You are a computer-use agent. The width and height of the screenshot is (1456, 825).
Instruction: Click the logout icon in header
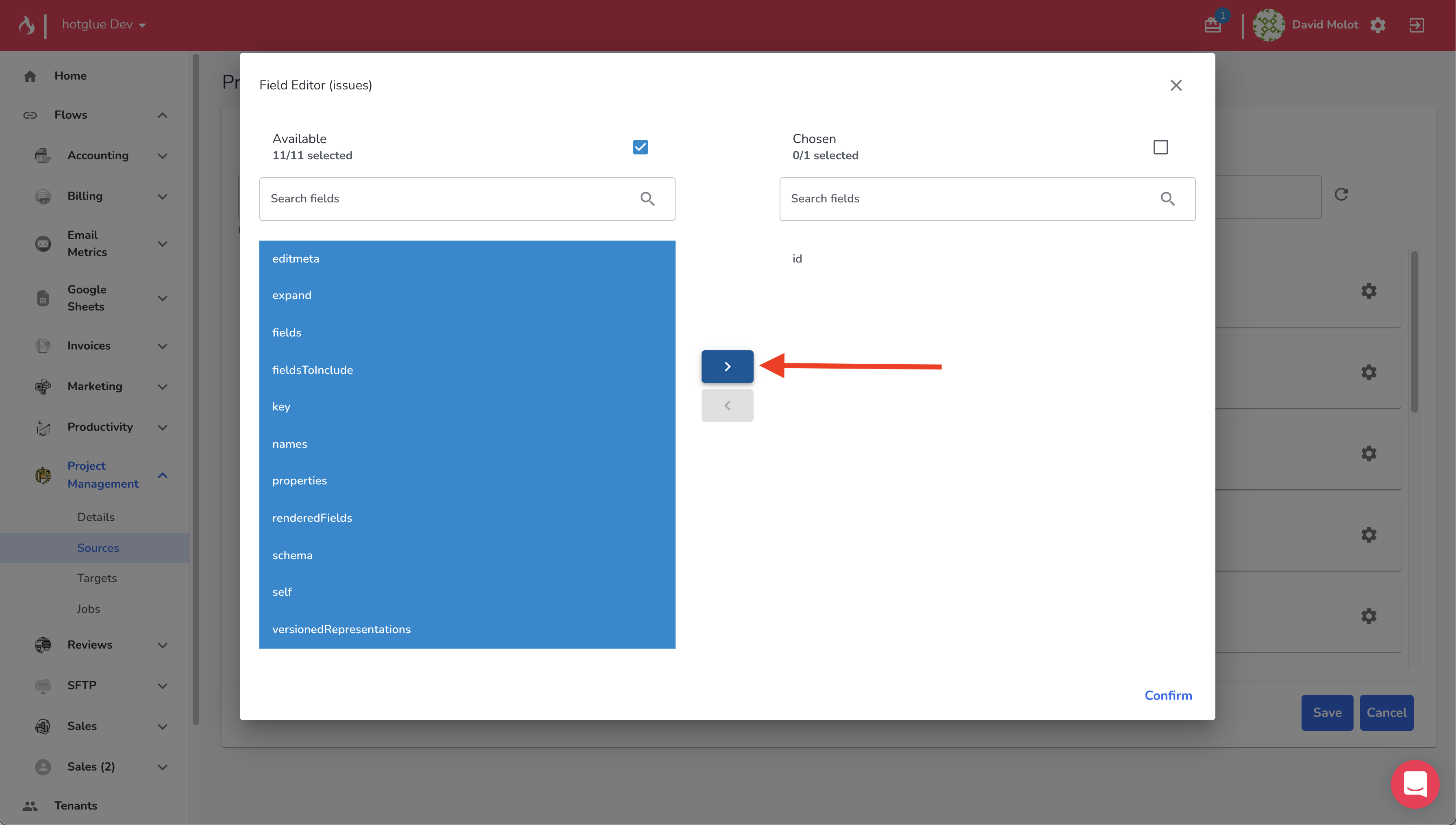point(1416,25)
